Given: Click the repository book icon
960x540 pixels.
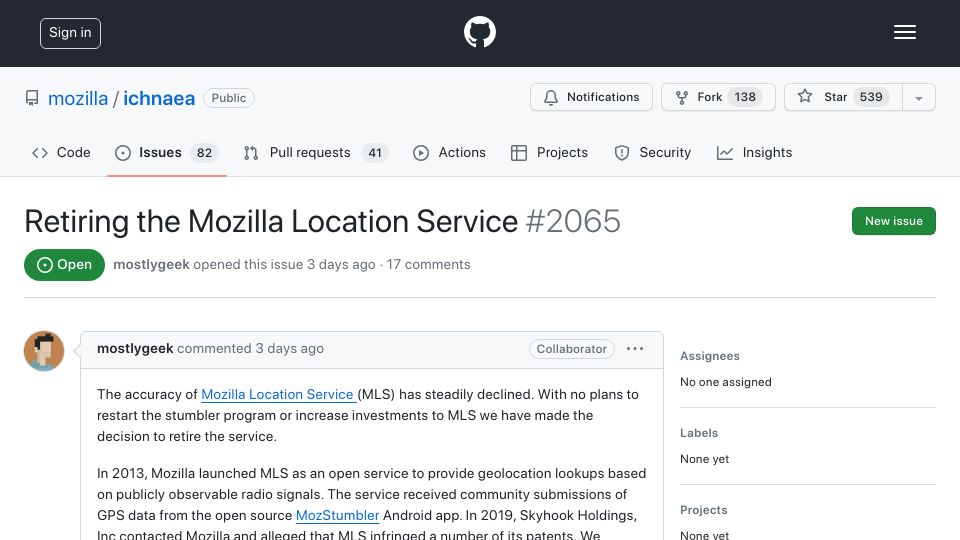Looking at the screenshot, I should [32, 98].
